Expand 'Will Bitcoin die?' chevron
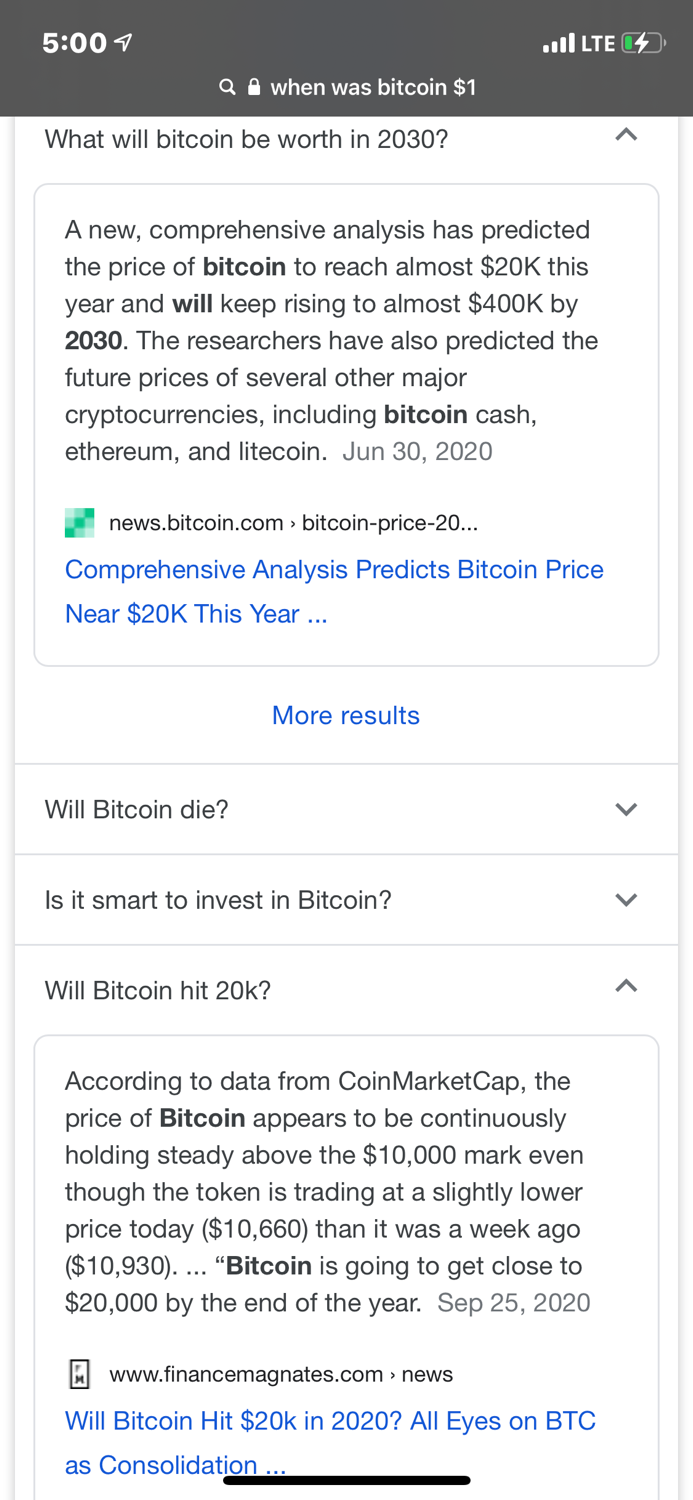The width and height of the screenshot is (693, 1500). tap(626, 809)
